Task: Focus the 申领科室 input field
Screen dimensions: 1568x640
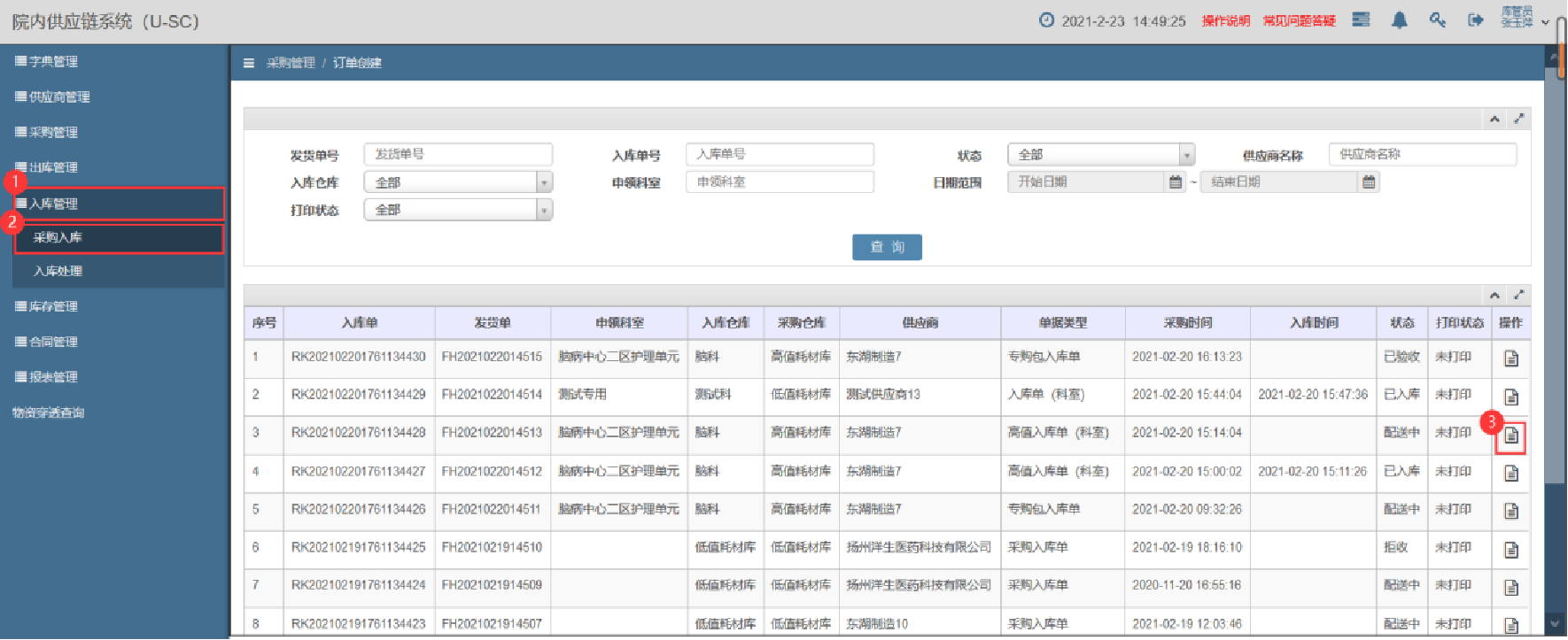Action: pos(780,181)
